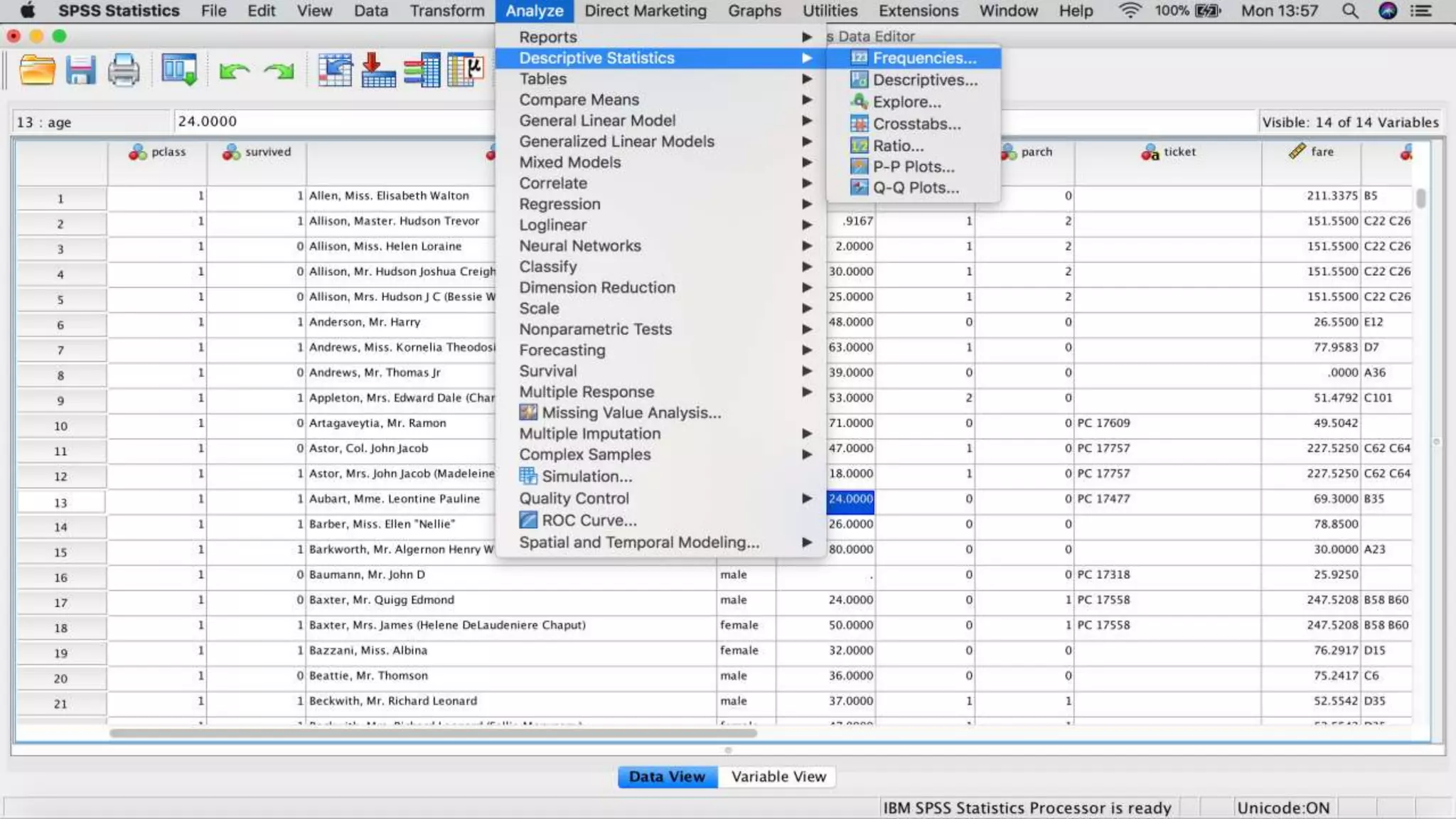Click the horizontal scrollbar under the data grid
Screen dimensions: 1456x819
(x=432, y=733)
